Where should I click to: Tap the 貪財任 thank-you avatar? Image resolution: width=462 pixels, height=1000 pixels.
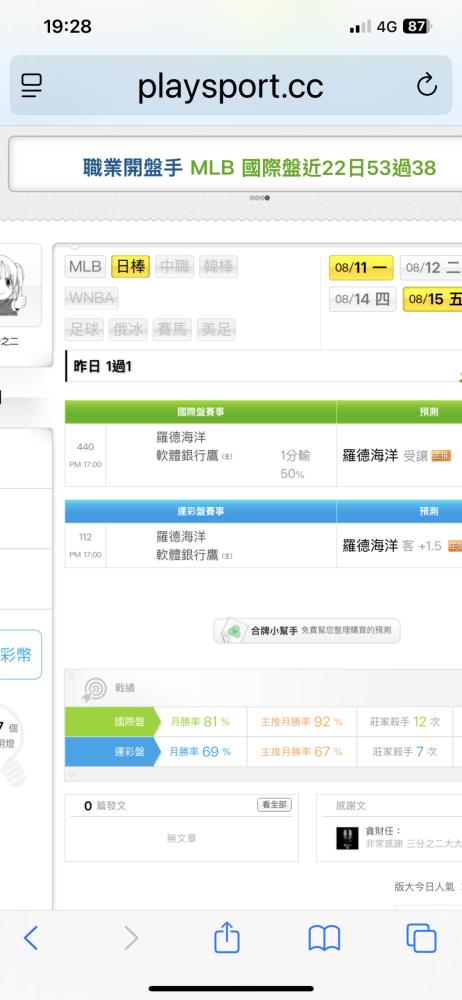click(347, 837)
